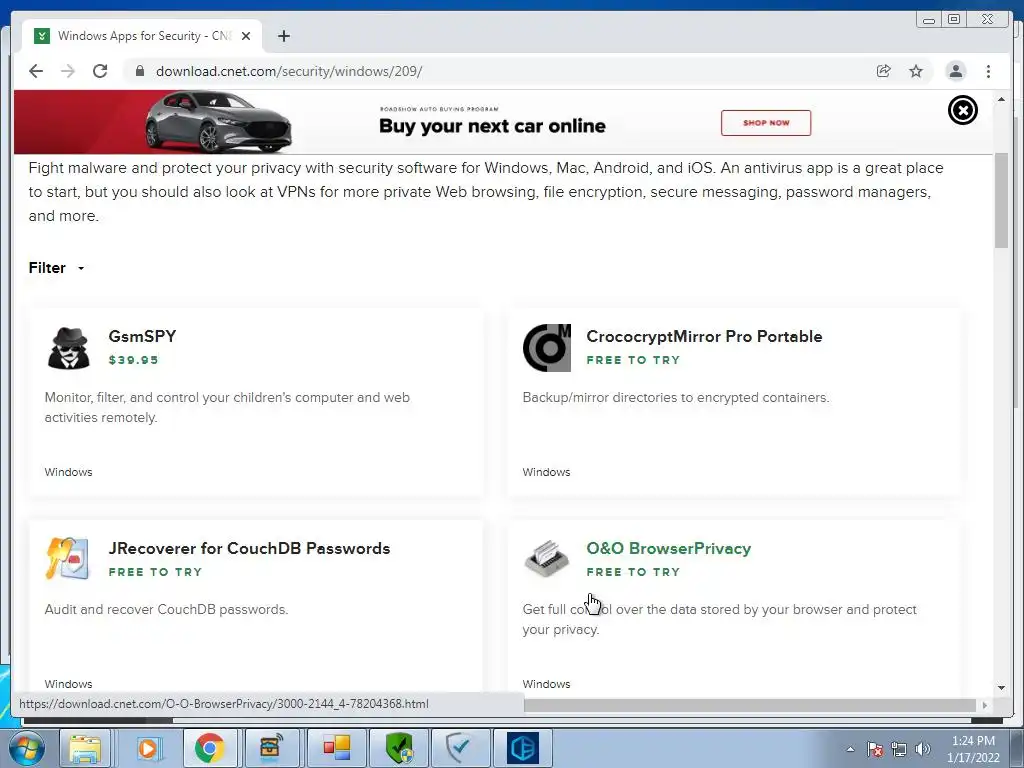Open the gray checkmark shield taskbar app
Screen dimensions: 1024x768
460,748
